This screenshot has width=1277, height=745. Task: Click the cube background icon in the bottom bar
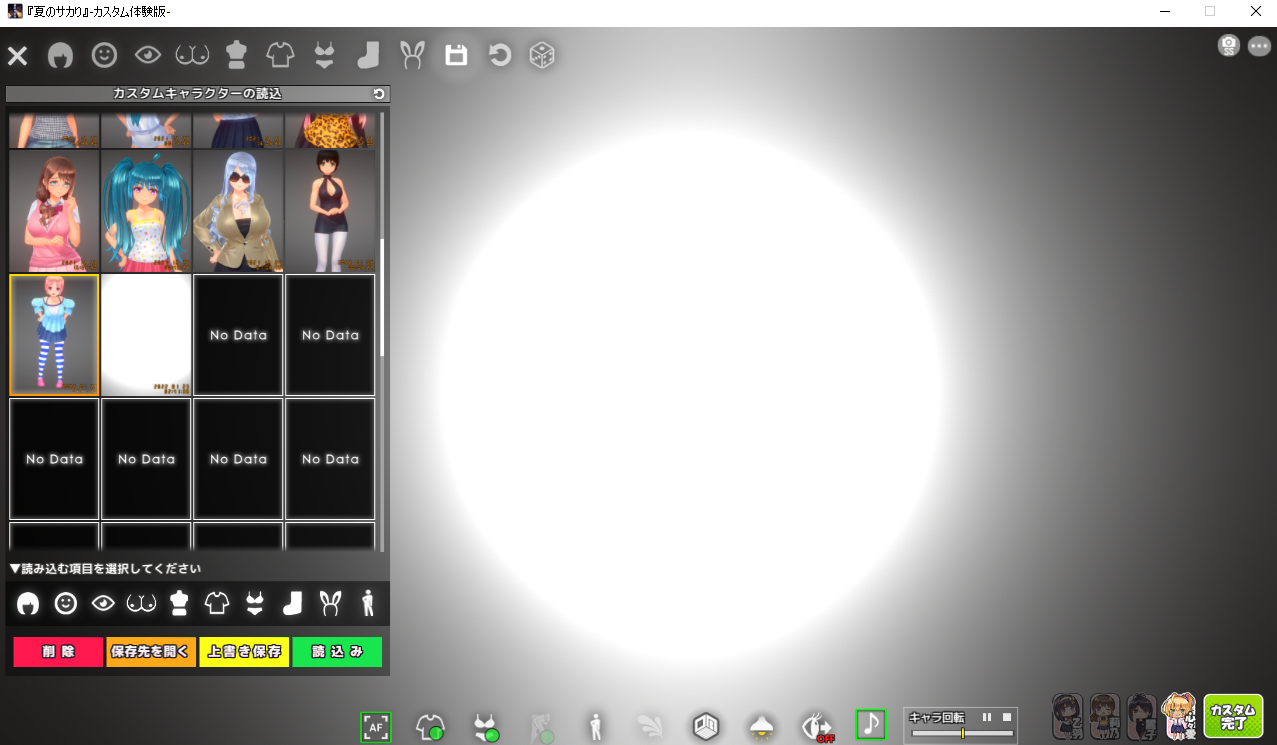[706, 727]
